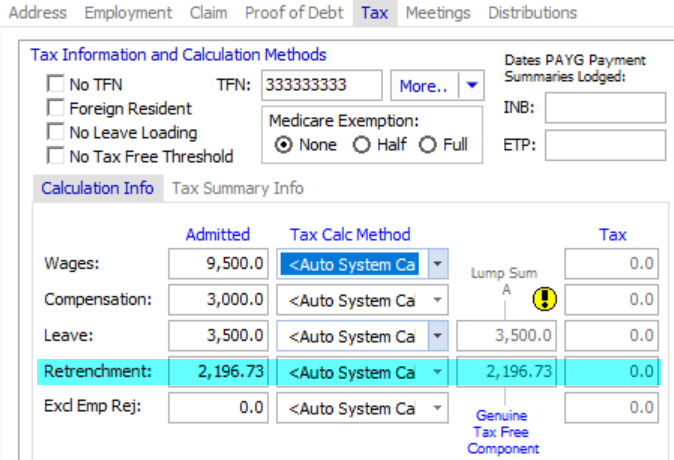Screen dimensions: 674x460
Task: Expand the Wages Tax Calc Method dropdown
Action: (436, 265)
